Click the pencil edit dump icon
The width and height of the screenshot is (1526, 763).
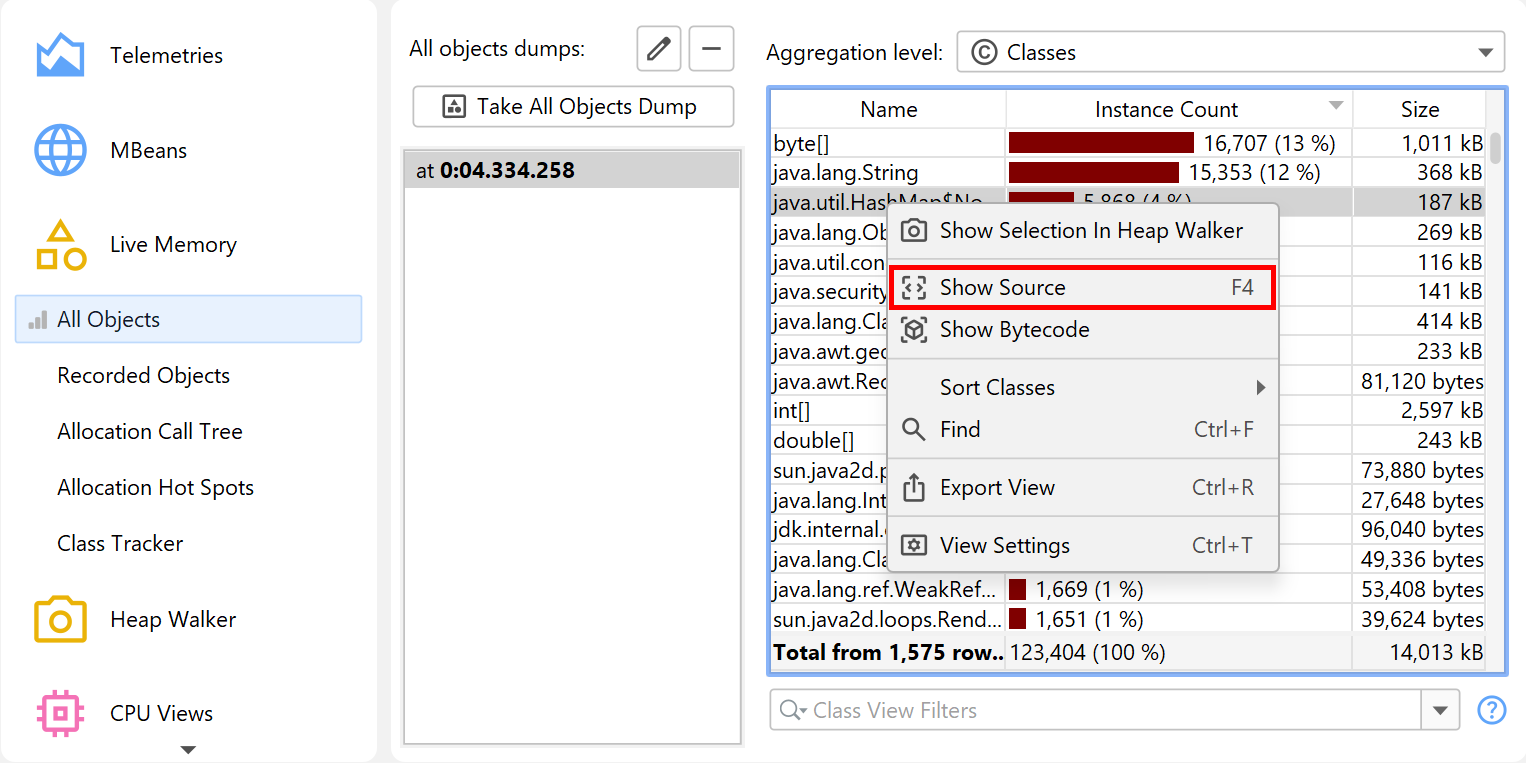(x=658, y=49)
